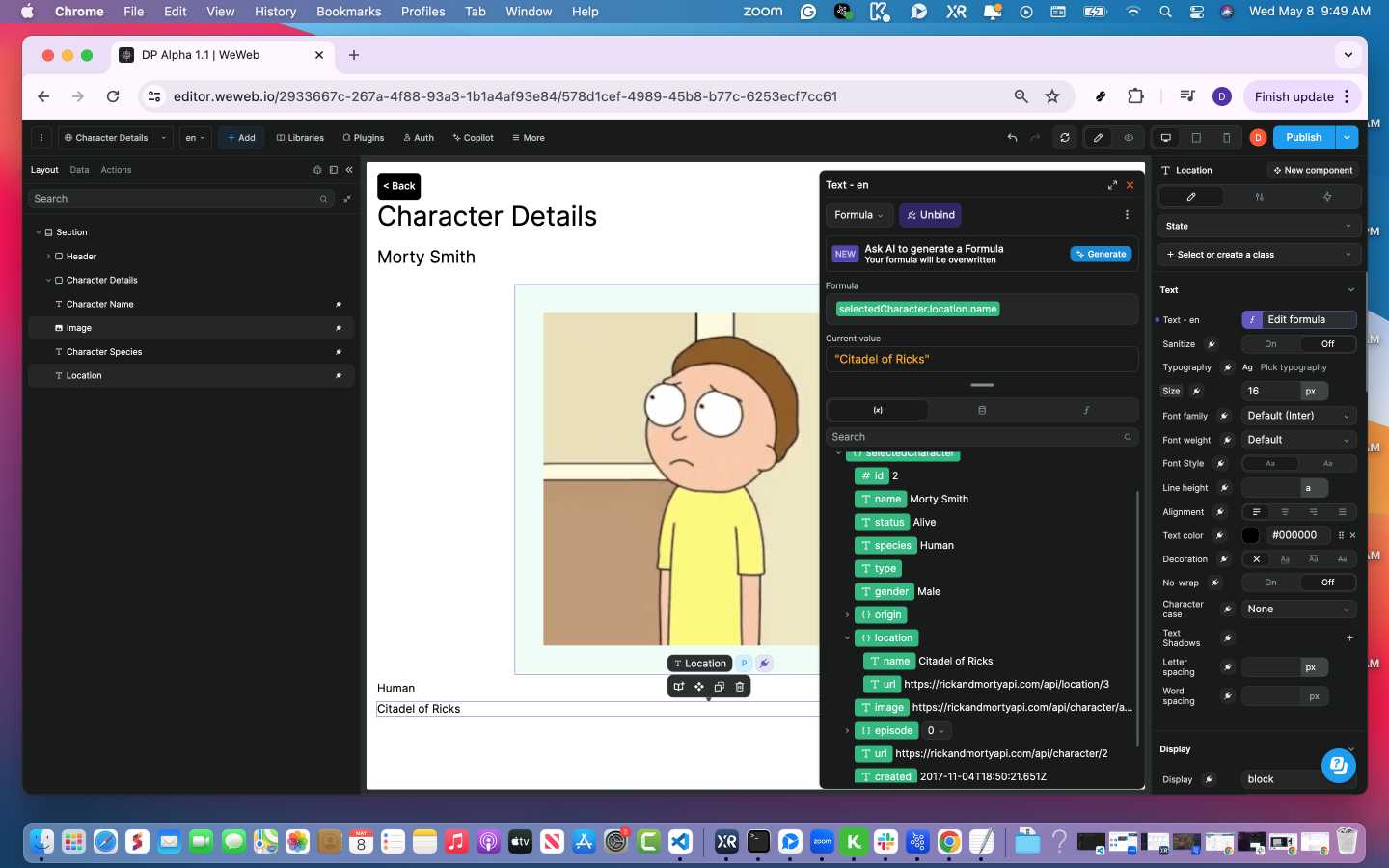
Task: Click the dock panel icon in Layout header
Action: coord(334,170)
